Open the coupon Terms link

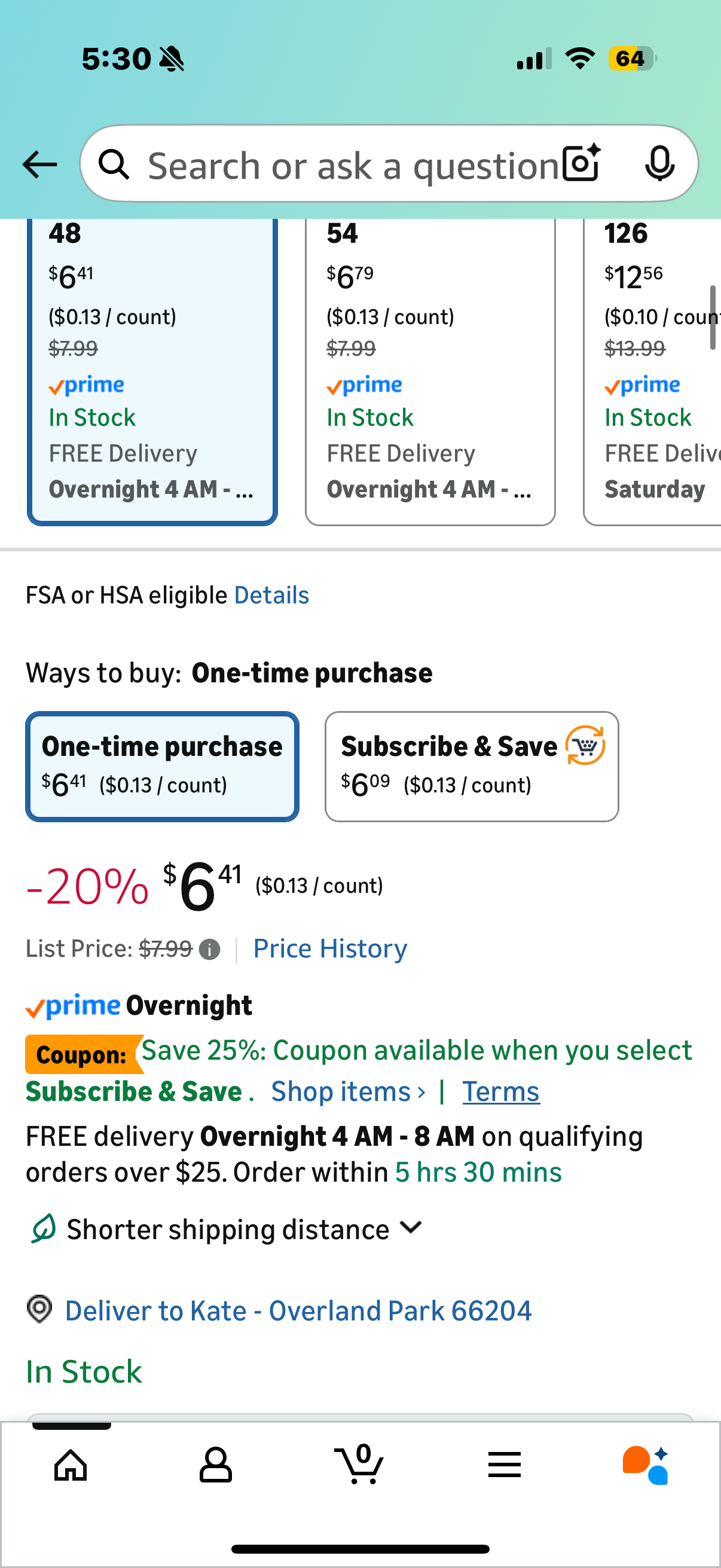click(501, 1092)
